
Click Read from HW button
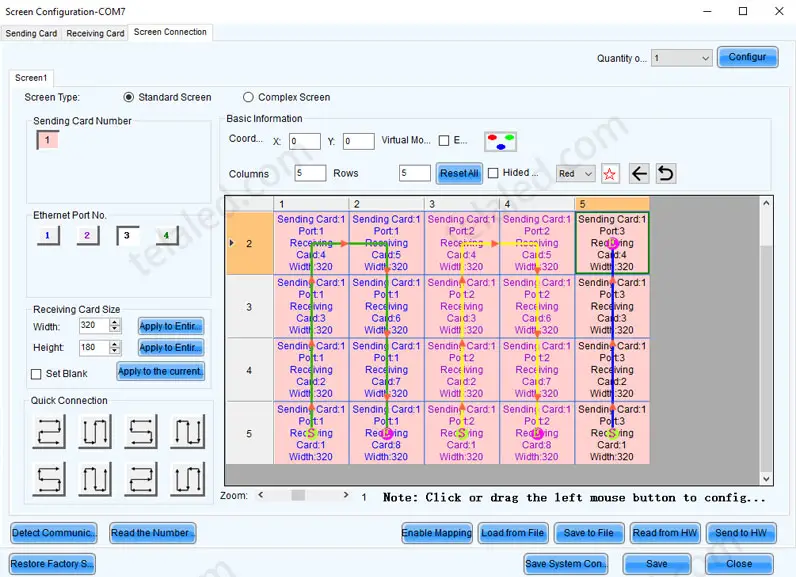tap(665, 533)
